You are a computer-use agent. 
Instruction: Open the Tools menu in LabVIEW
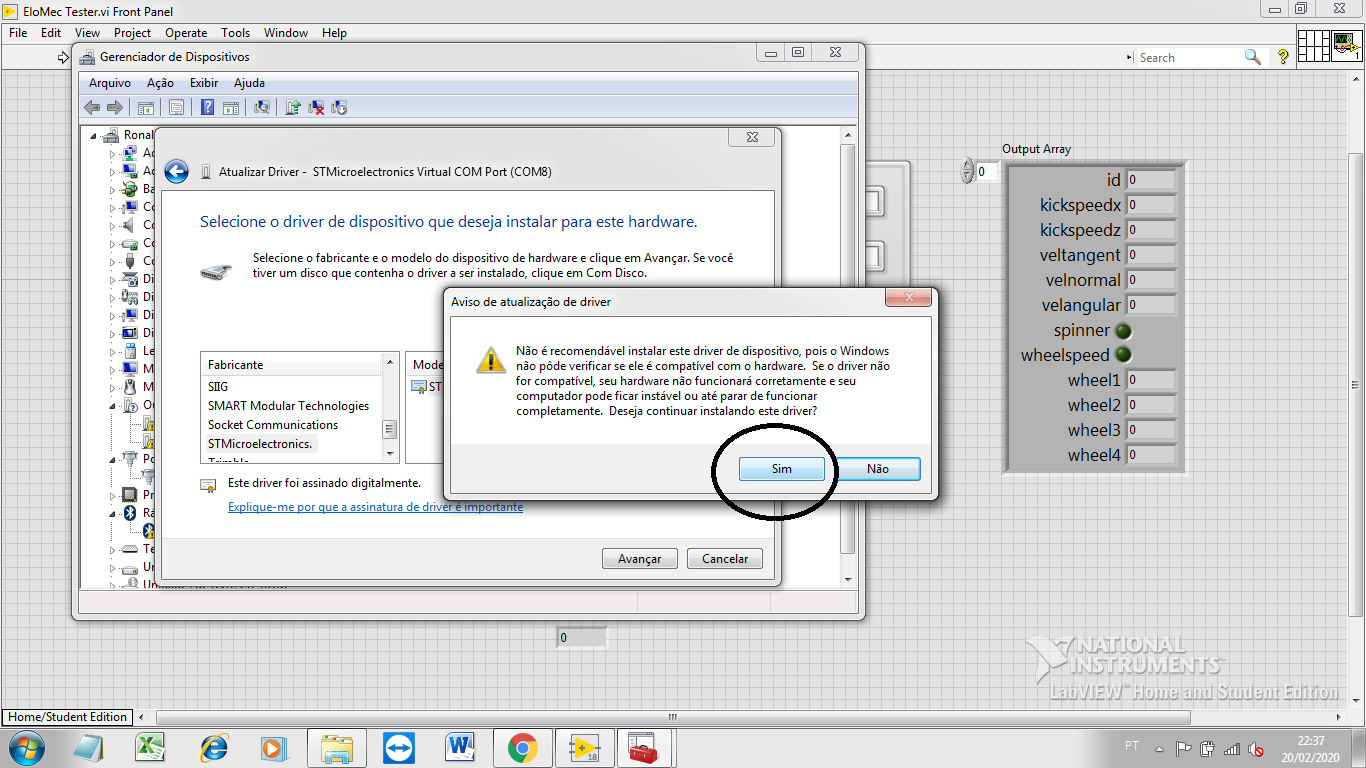235,33
